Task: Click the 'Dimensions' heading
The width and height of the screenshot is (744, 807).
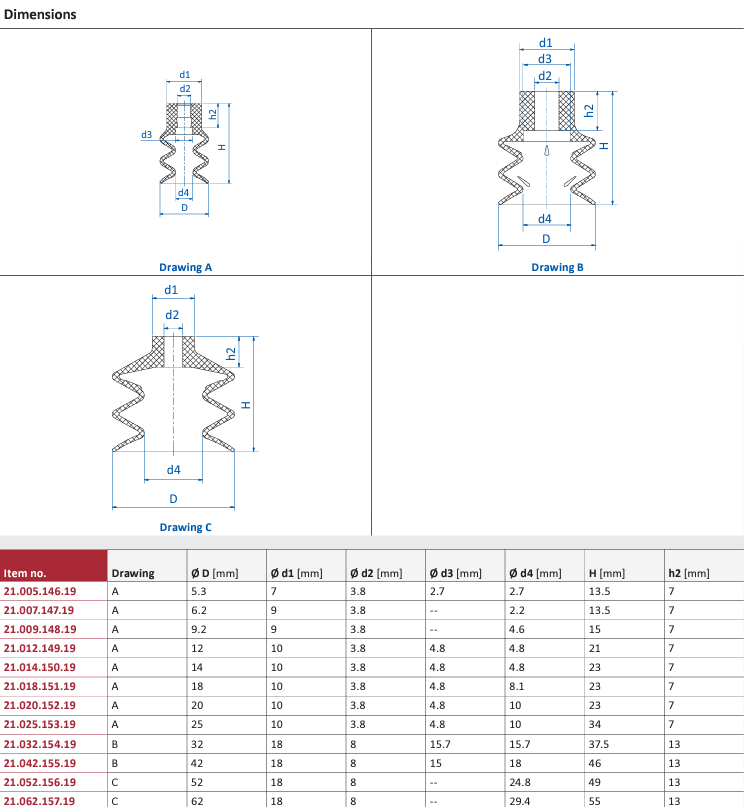Action: (40, 14)
